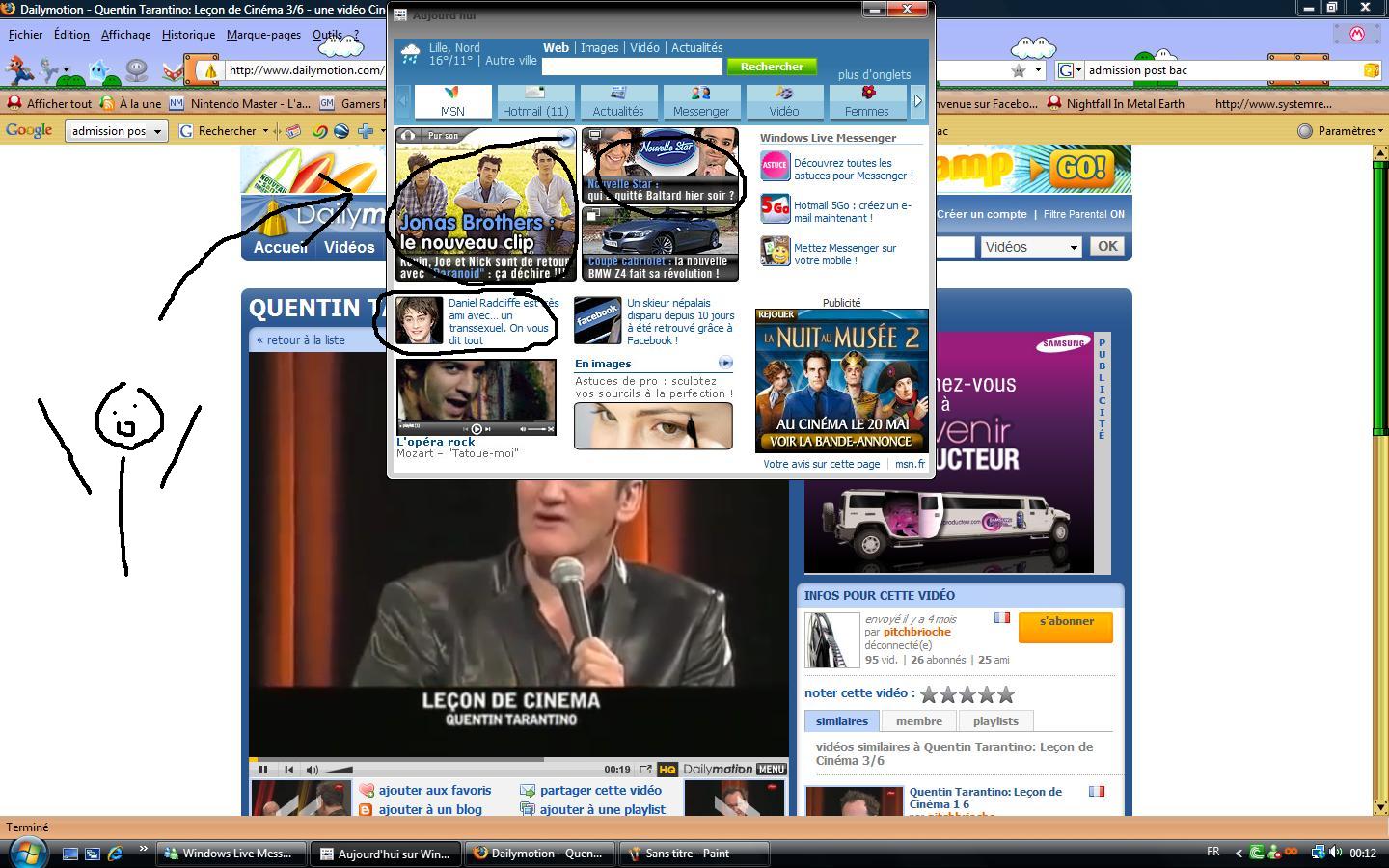Open 'Afficher tout' bookmark with mushroom icon

click(49, 103)
